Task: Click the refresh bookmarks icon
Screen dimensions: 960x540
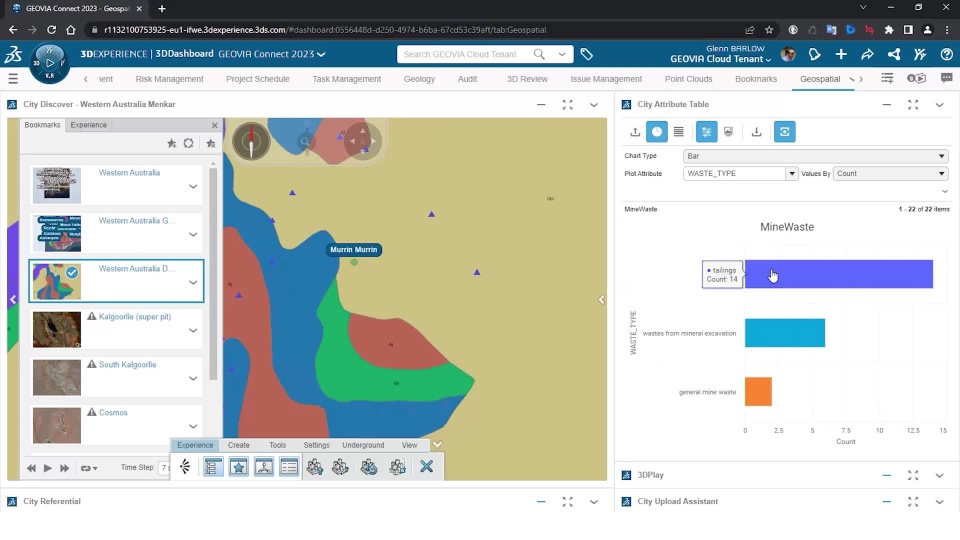Action: click(x=189, y=143)
